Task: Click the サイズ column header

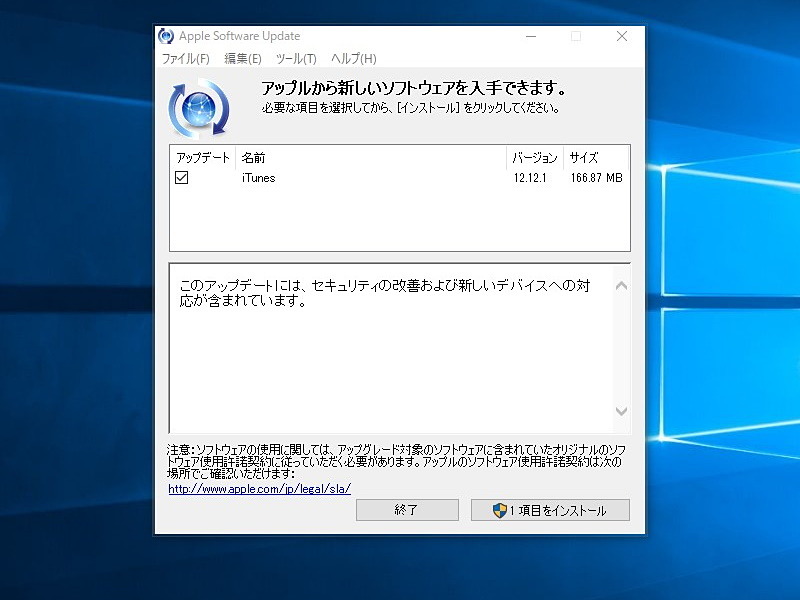Action: tap(596, 158)
